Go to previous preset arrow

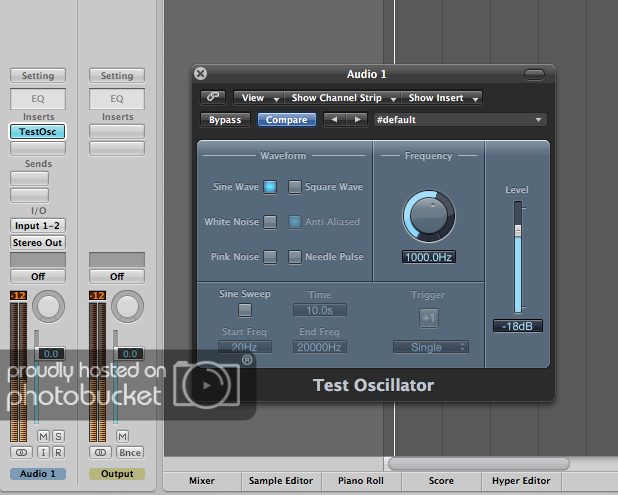pos(335,119)
